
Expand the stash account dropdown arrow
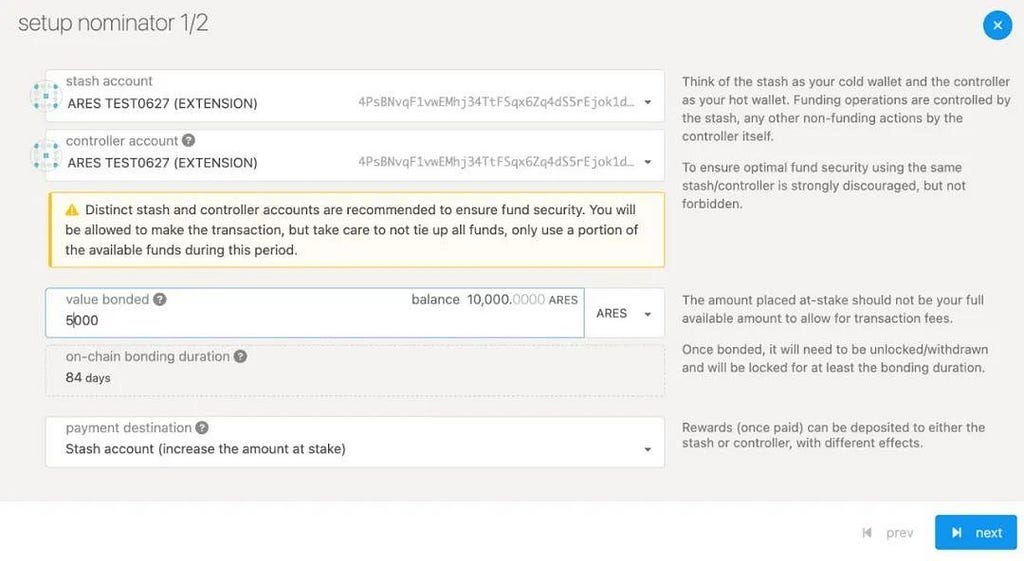pos(648,103)
